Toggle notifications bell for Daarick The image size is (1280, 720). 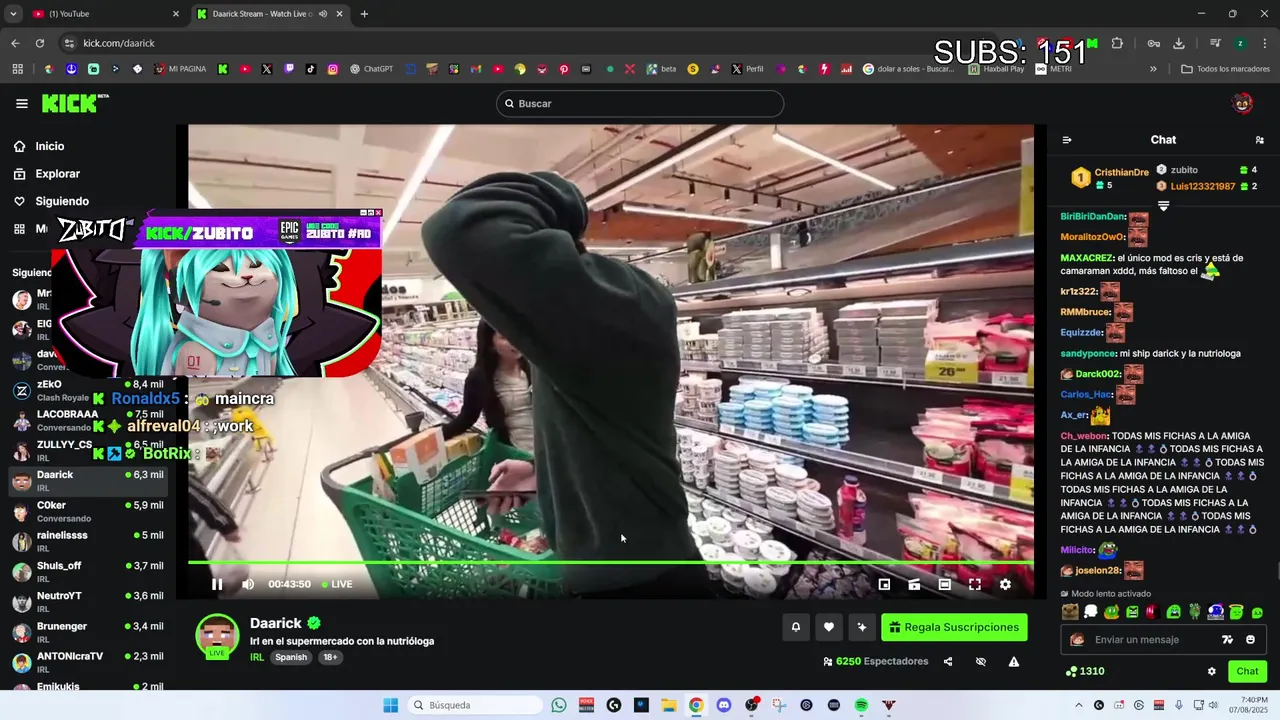pos(796,627)
